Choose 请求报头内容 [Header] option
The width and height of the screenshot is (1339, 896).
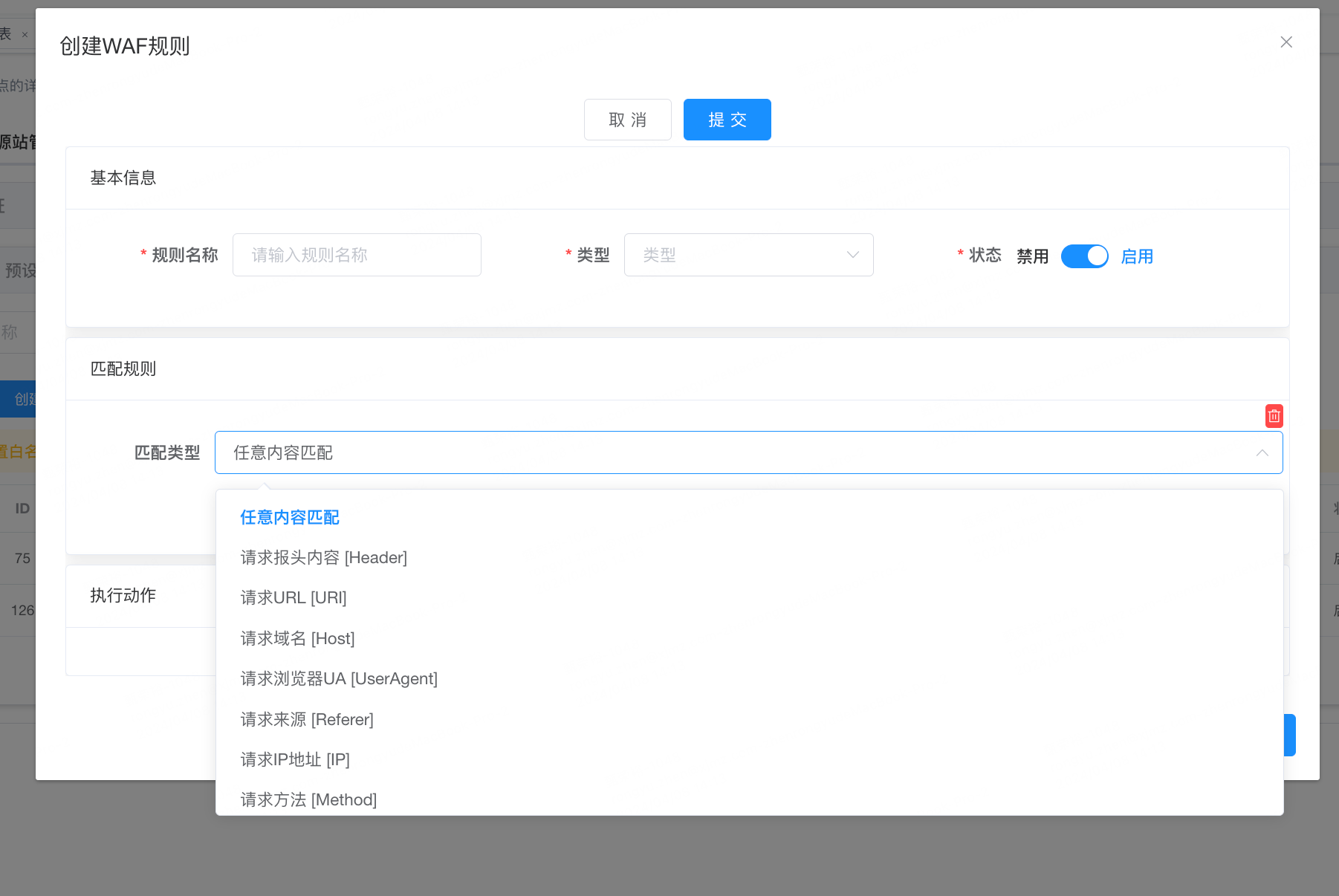point(324,558)
